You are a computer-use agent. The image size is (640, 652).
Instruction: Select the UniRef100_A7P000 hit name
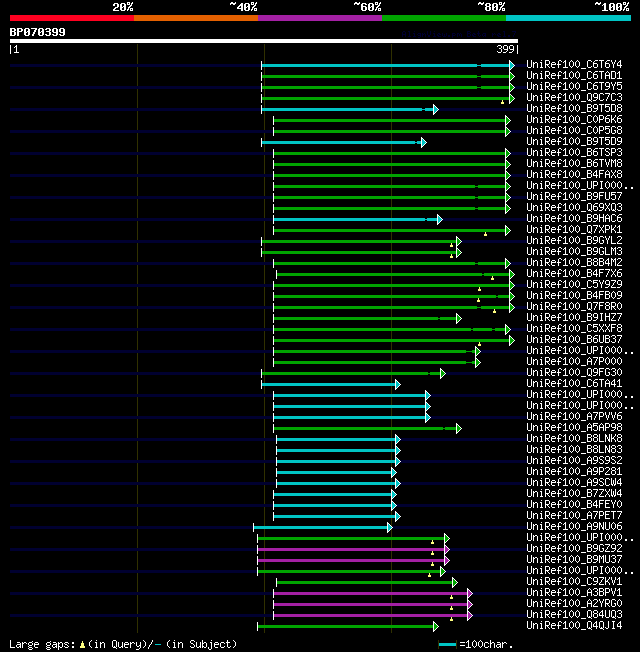pos(574,361)
